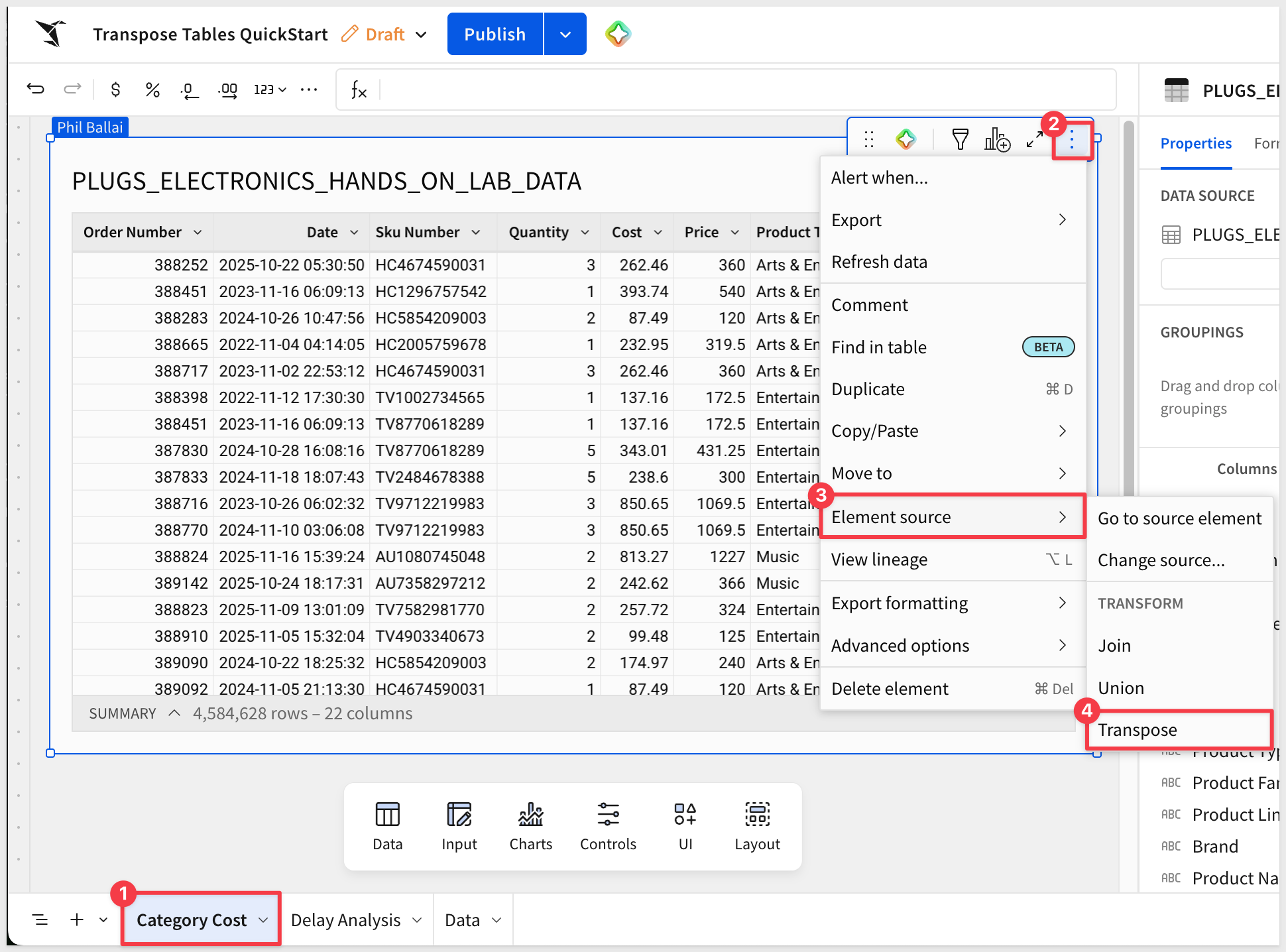Choose Refresh data menu item
Viewport: 1286px width, 952px height.
point(879,262)
